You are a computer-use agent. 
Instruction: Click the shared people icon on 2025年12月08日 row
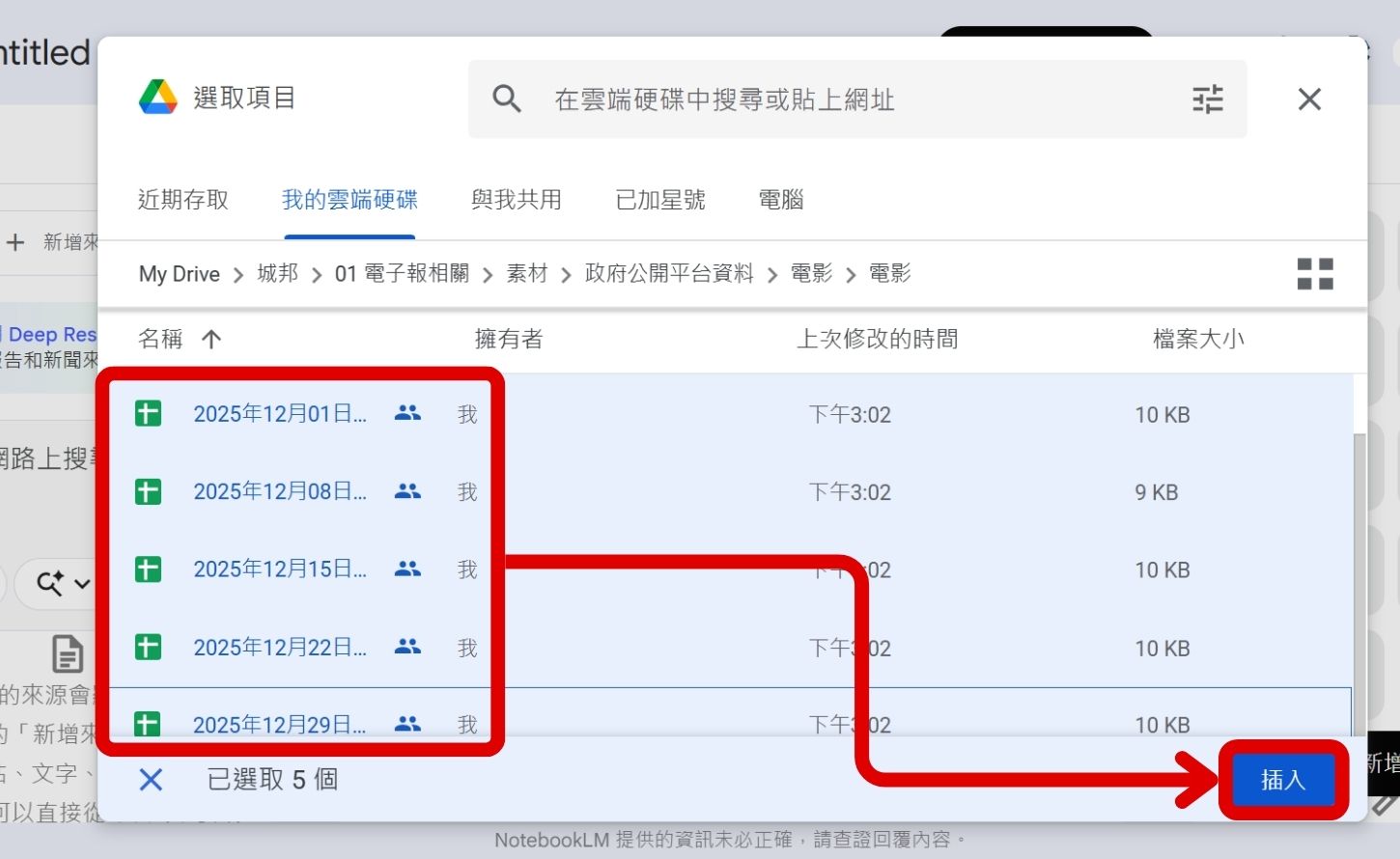point(407,491)
